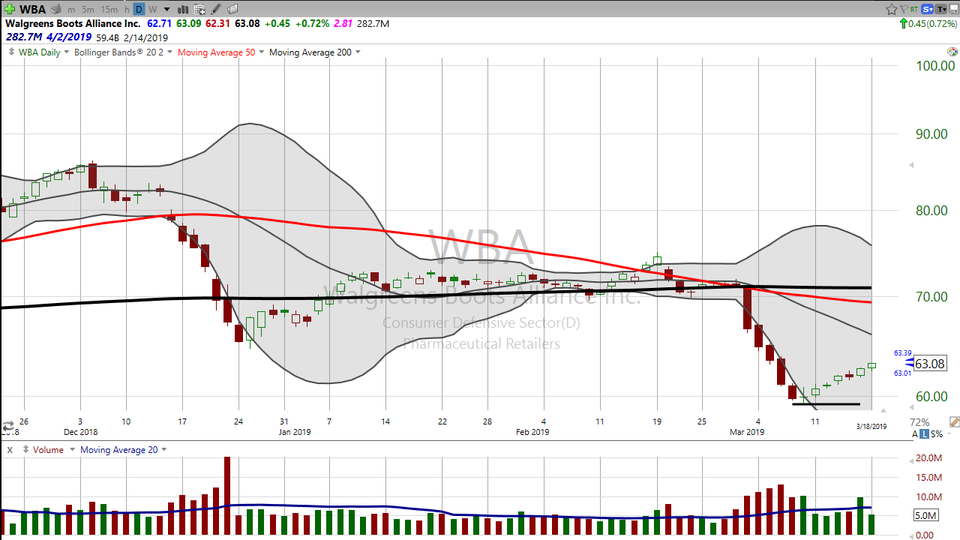This screenshot has width=960, height=540.
Task: Click the small arrow near the 90.00 level
Action: click(911, 165)
